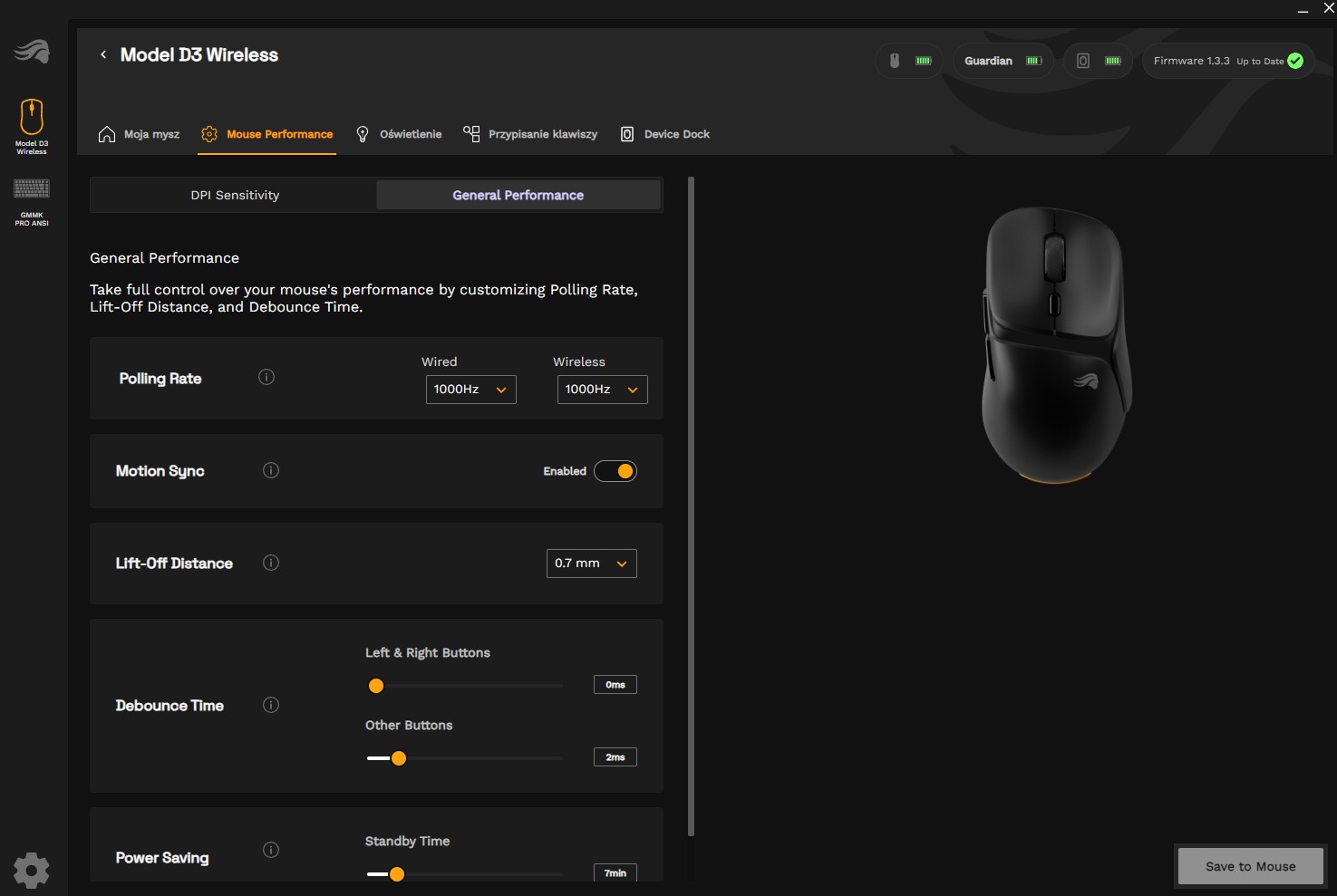1337x896 pixels.
Task: Click the Save to Mouse button
Action: click(1250, 866)
